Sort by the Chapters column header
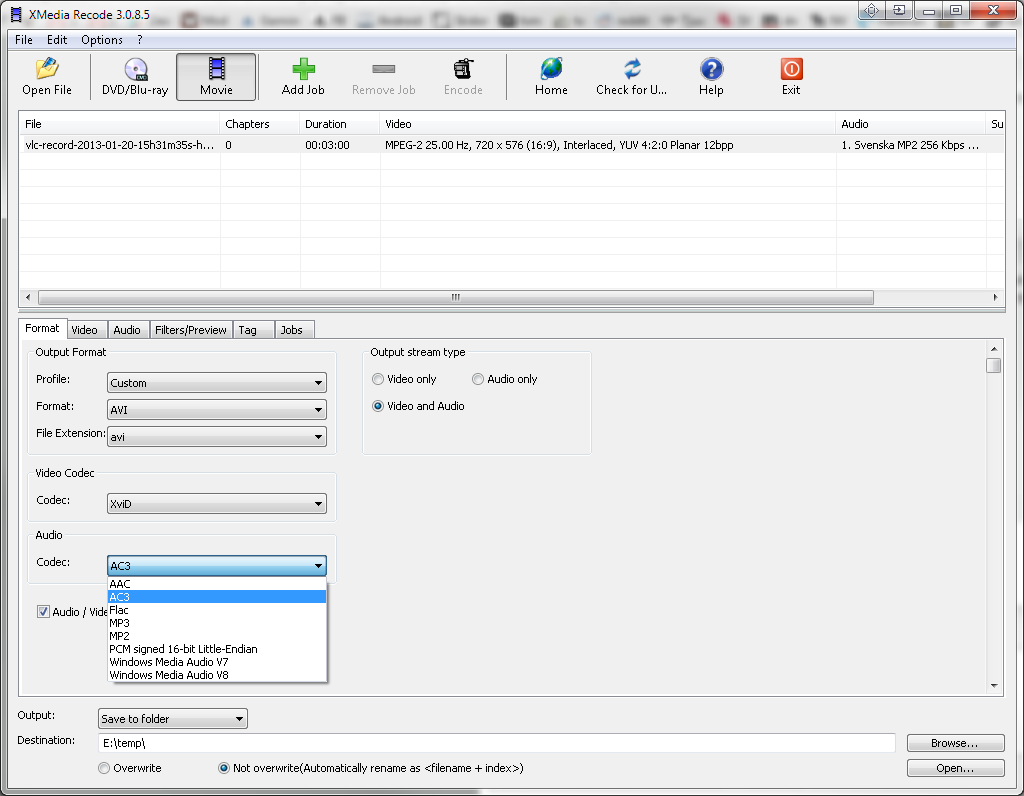Image resolution: width=1024 pixels, height=796 pixels. [260, 124]
